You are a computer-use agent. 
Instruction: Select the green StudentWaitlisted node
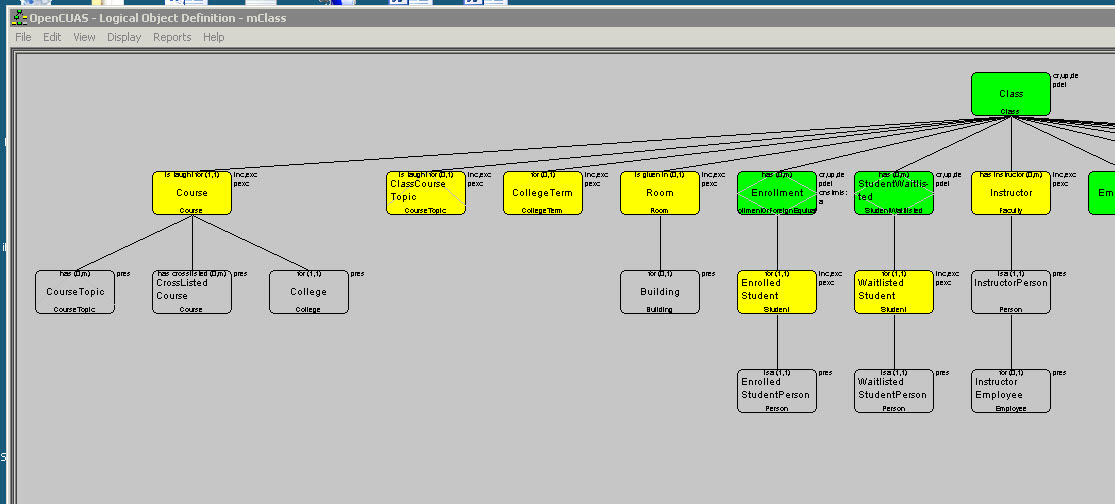coord(894,193)
